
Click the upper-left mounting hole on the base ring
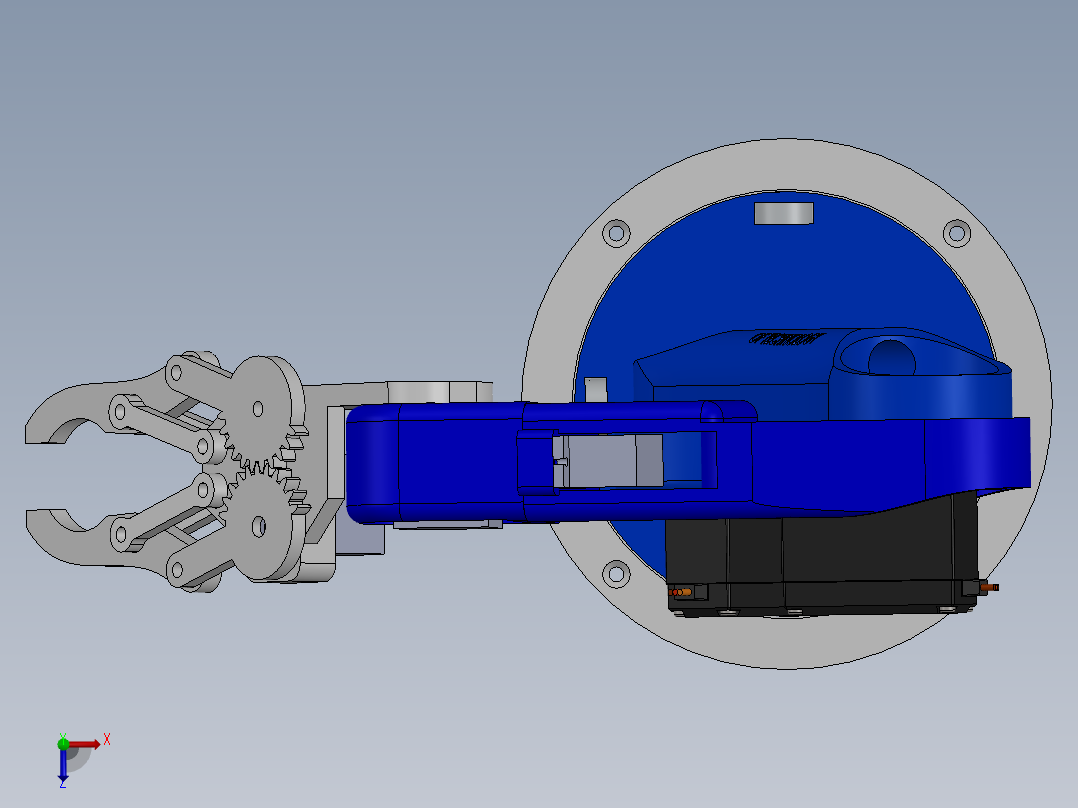[616, 233]
